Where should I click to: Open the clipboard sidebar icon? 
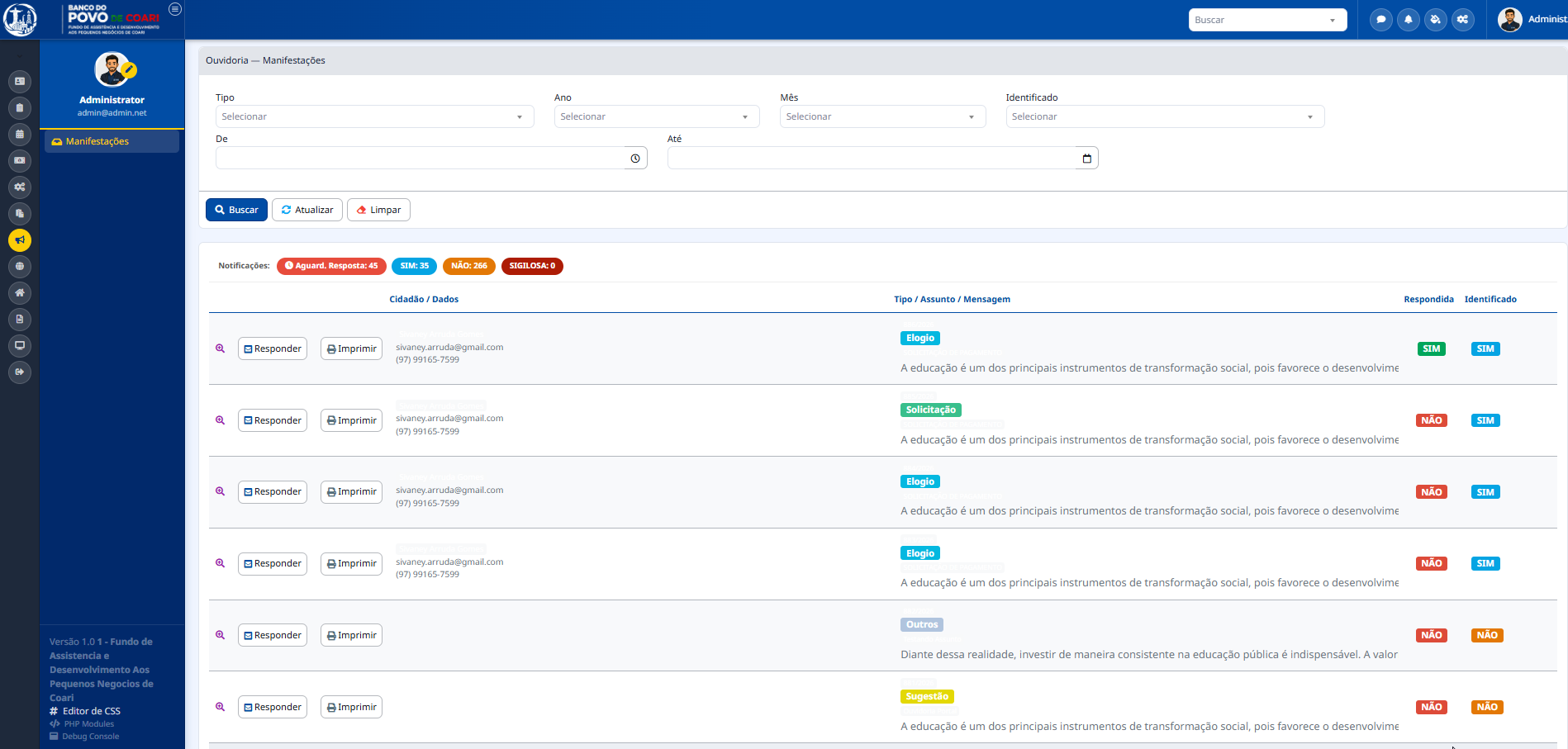click(x=20, y=107)
